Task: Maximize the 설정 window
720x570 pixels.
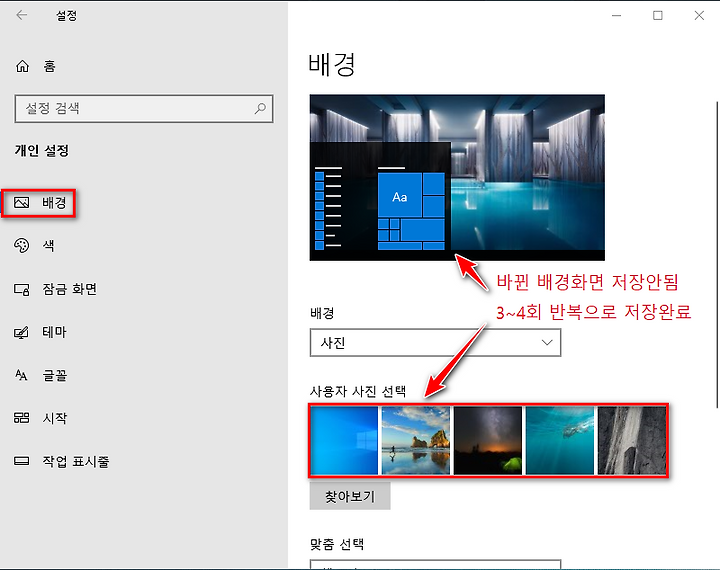Action: coord(658,16)
